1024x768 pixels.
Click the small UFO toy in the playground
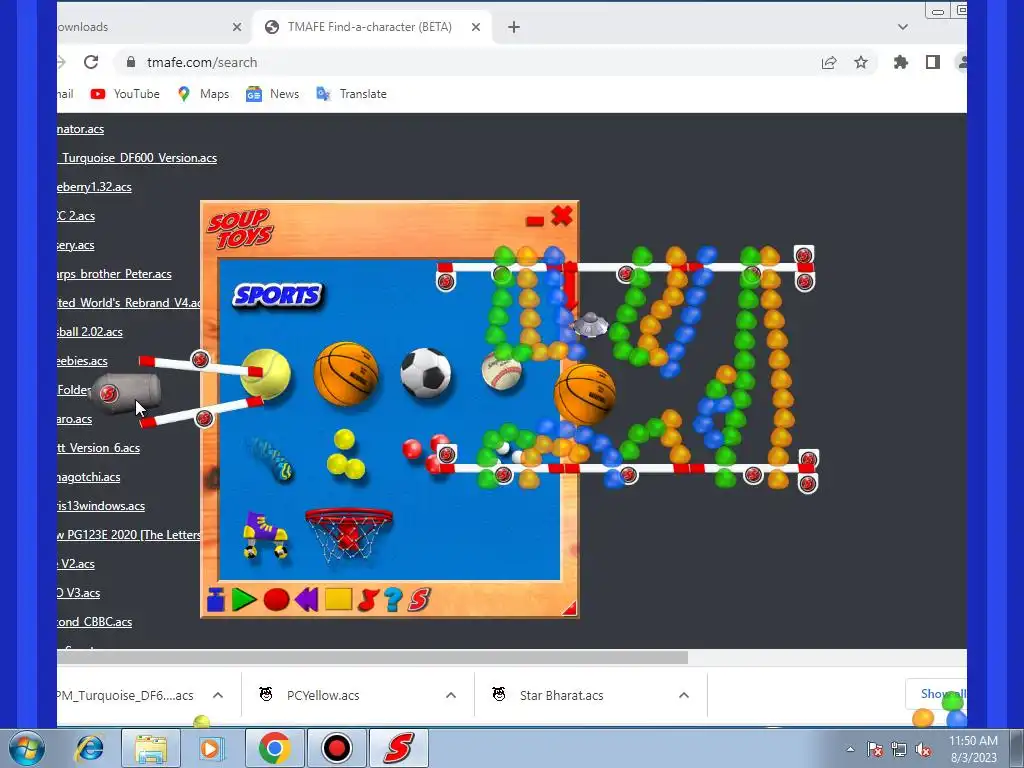590,325
